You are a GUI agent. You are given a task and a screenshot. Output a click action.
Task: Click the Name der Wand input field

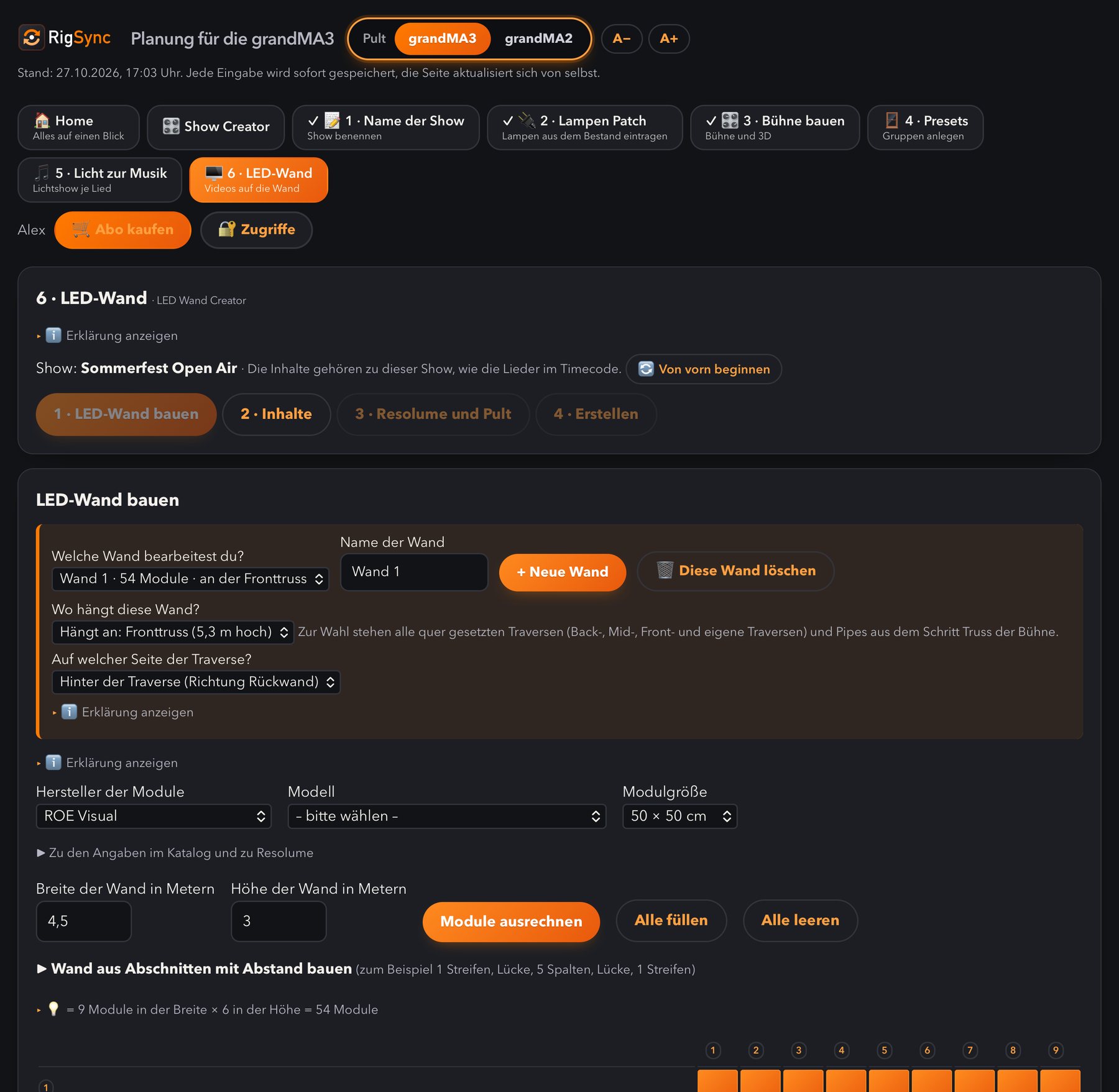coord(414,572)
